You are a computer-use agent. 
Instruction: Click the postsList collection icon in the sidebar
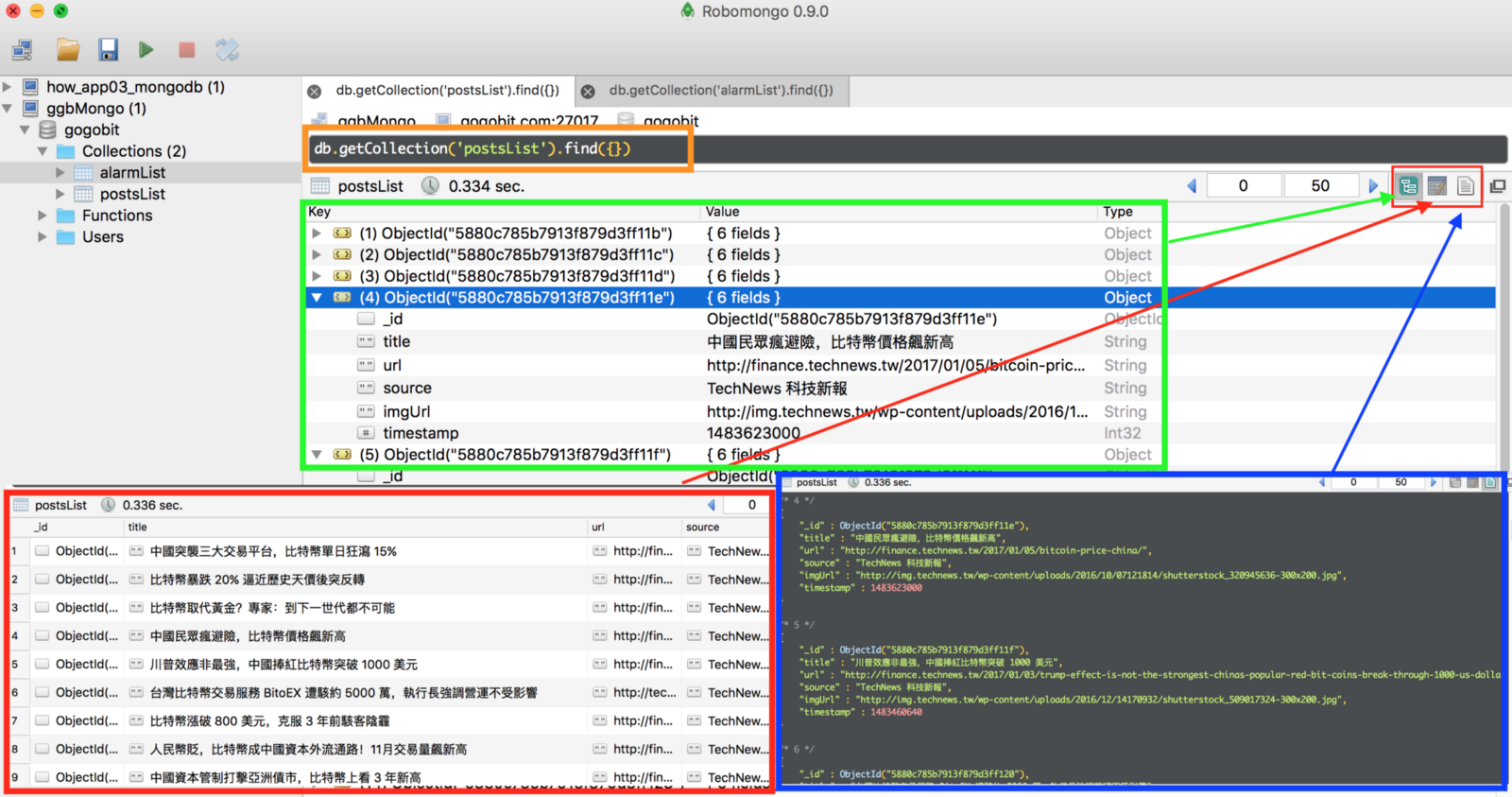(x=83, y=194)
